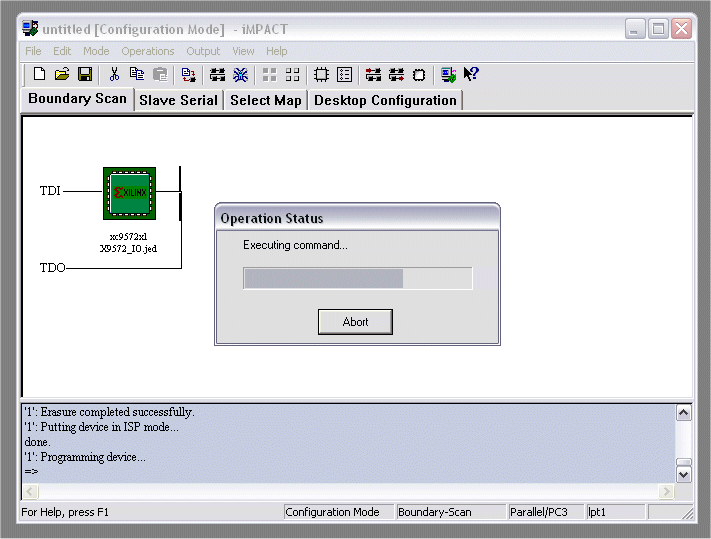This screenshot has width=711, height=539.
Task: Click the TDO label in chain view
Action: [x=52, y=268]
